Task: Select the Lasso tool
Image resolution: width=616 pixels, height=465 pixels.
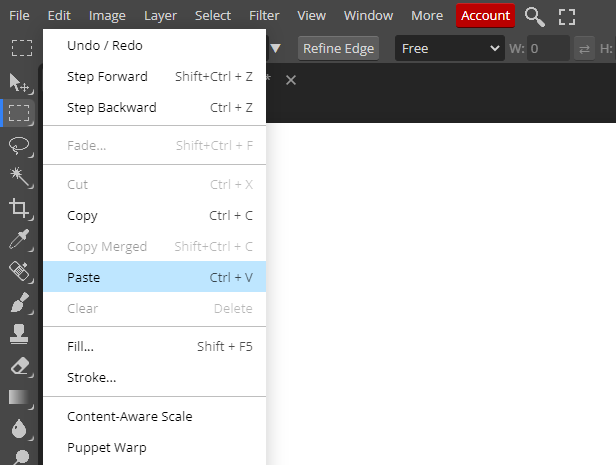Action: [x=19, y=145]
